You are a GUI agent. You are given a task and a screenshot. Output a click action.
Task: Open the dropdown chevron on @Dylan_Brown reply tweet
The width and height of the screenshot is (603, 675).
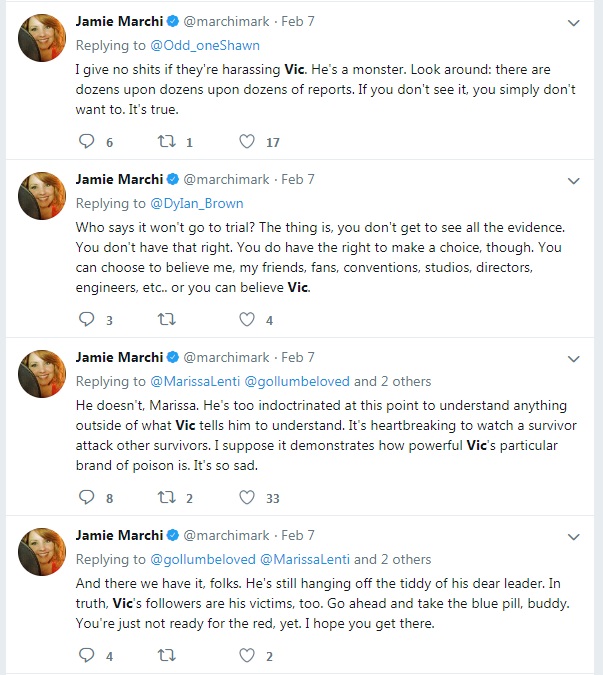click(573, 181)
